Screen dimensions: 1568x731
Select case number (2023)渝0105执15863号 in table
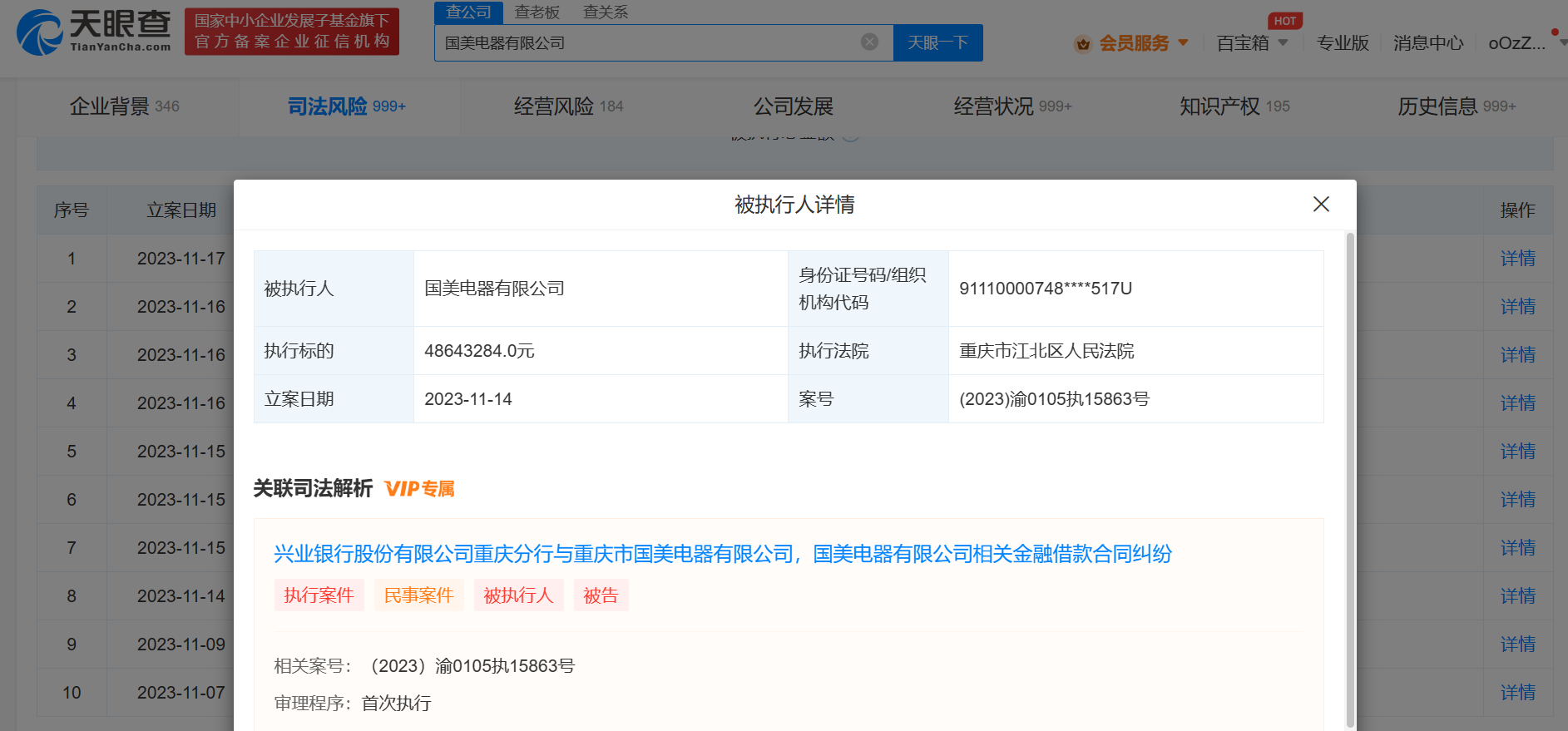[1054, 399]
